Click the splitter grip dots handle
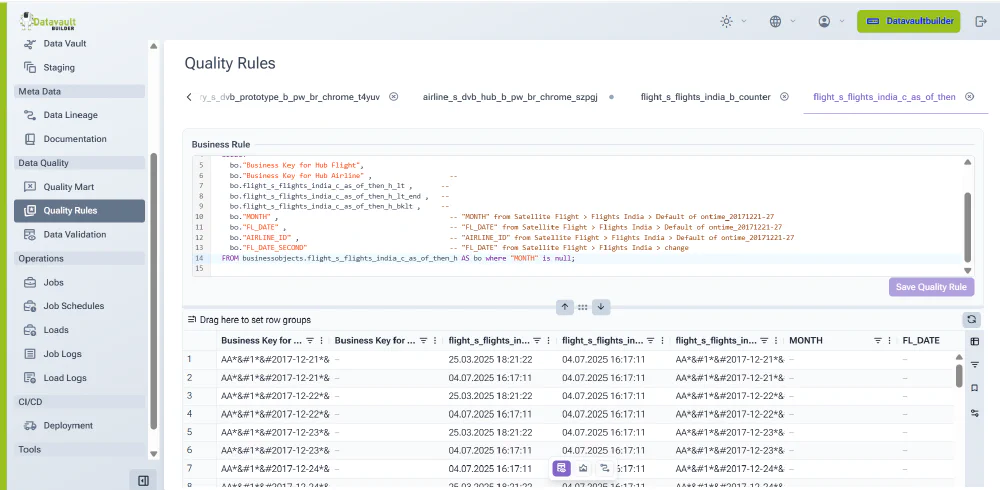Viewport: 1000px width, 490px height. (x=582, y=307)
